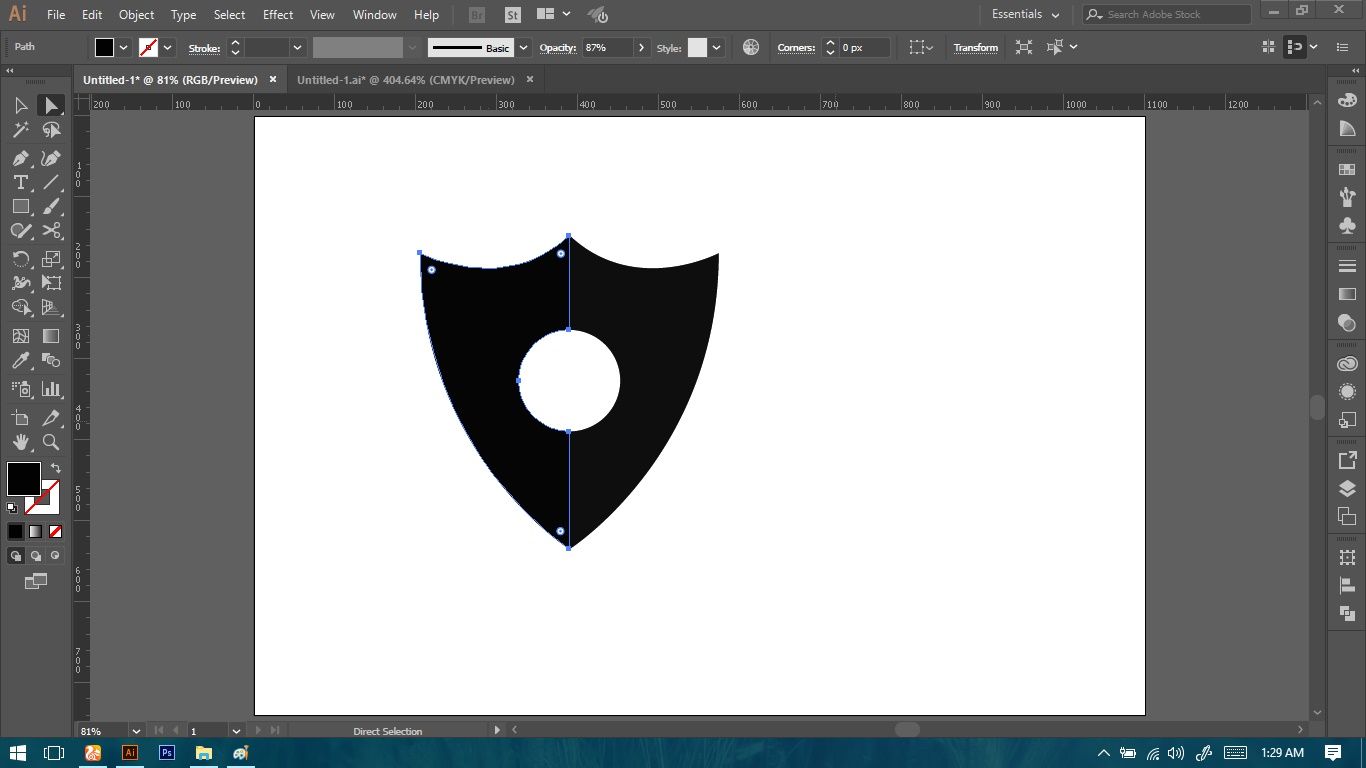Open the zoom level dropdown at 81%

click(136, 731)
